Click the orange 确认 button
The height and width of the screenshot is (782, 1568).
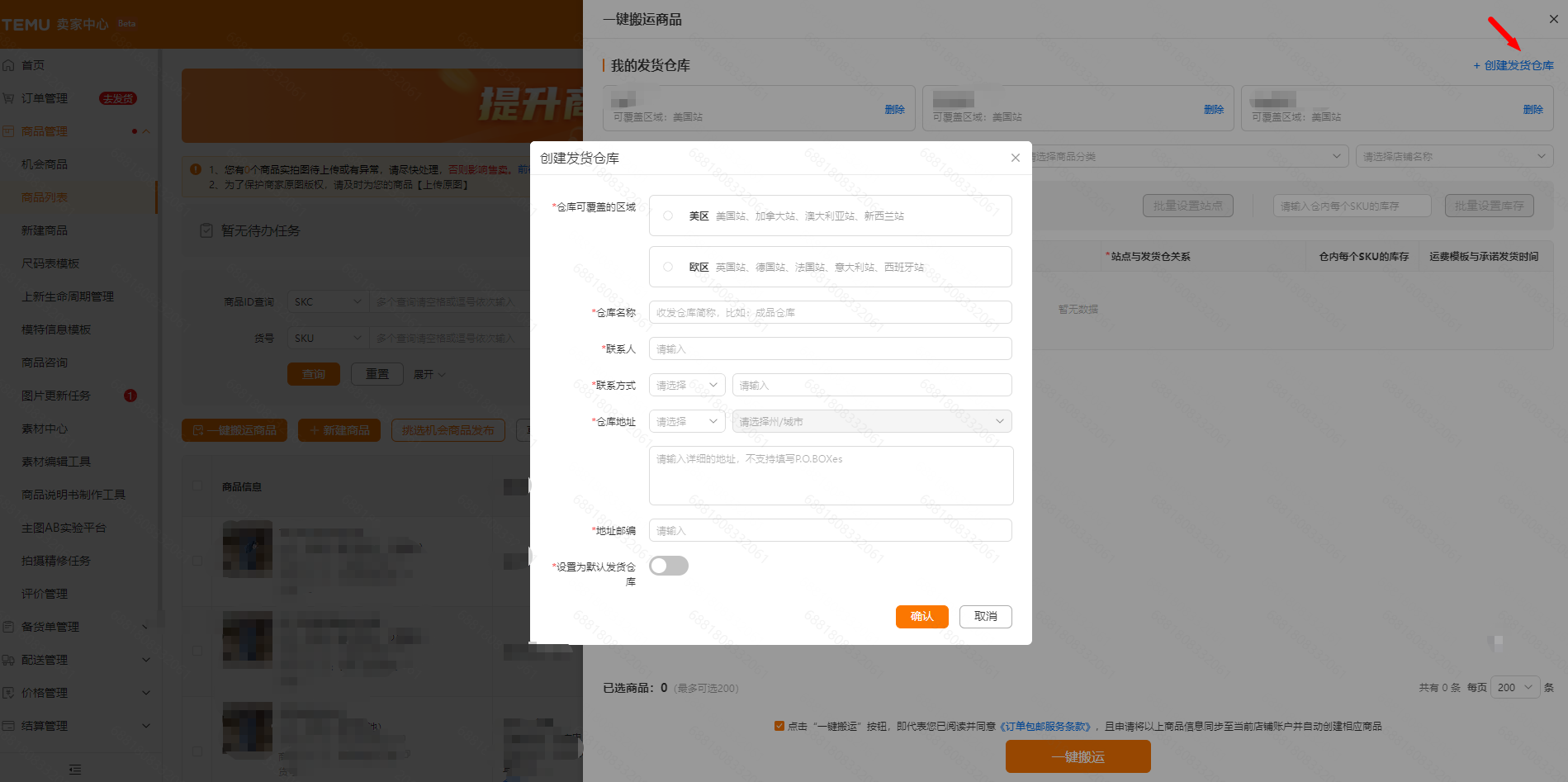921,616
